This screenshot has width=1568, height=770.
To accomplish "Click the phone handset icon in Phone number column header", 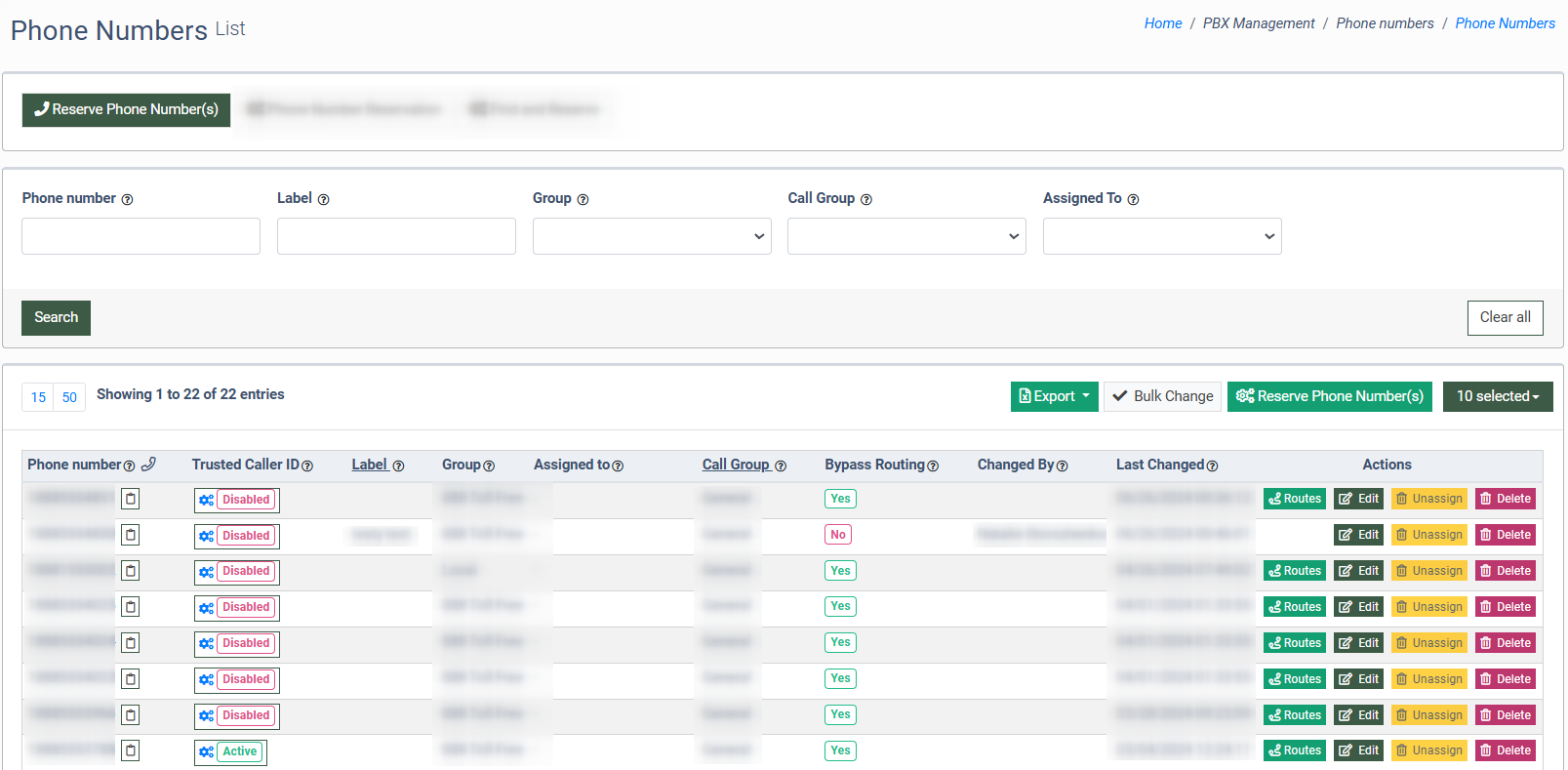I will coord(148,465).
